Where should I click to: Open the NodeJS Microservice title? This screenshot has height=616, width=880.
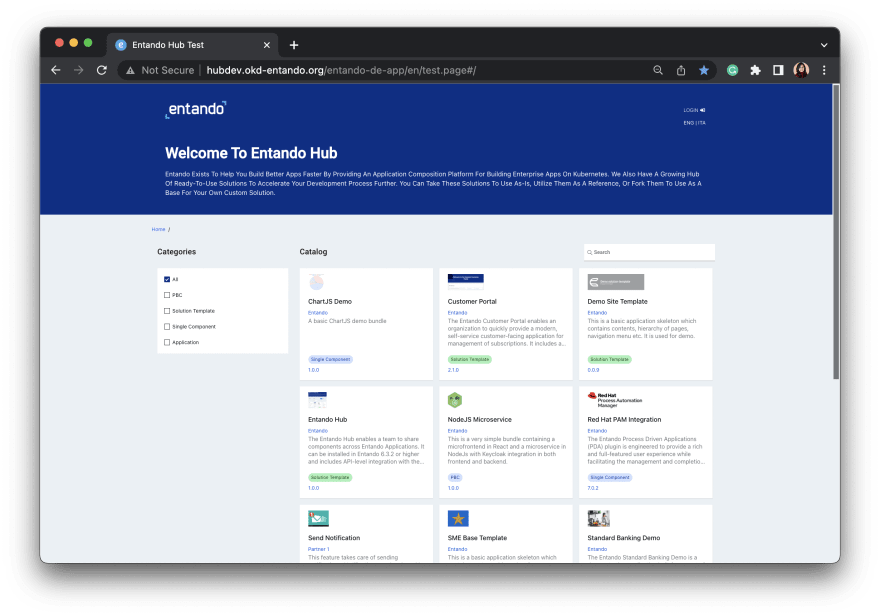pos(480,420)
